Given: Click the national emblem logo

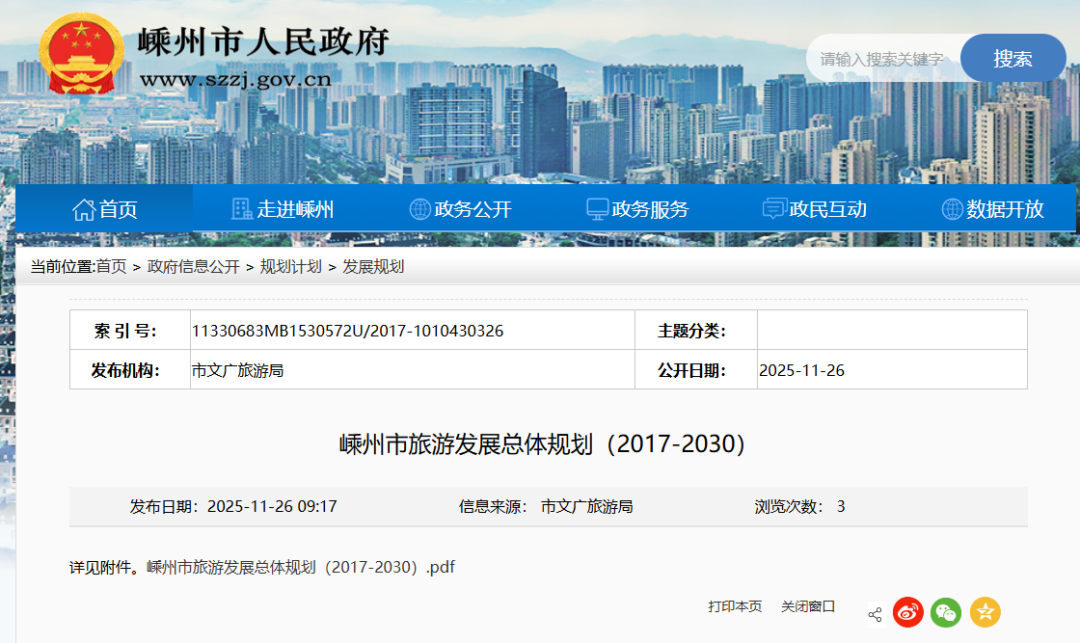Looking at the screenshot, I should click(x=80, y=55).
